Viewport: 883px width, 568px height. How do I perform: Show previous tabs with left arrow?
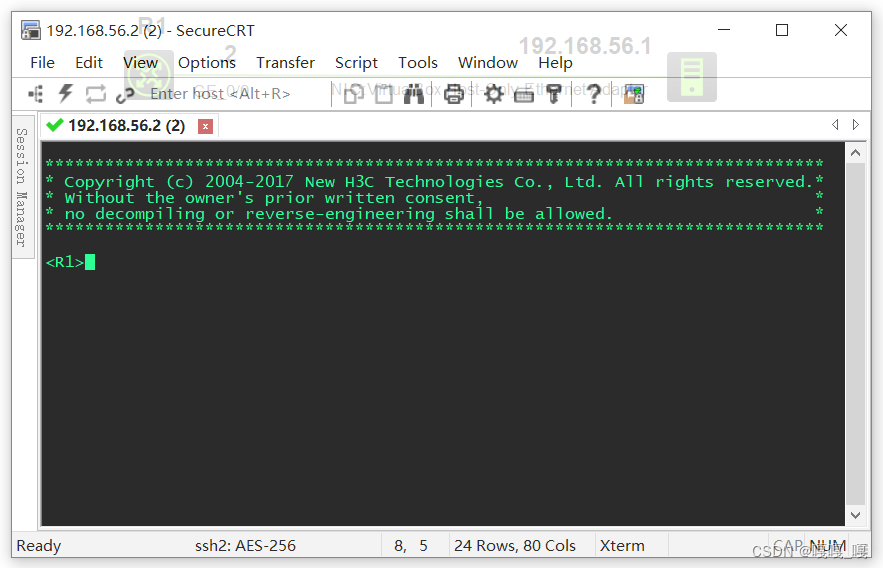point(835,124)
